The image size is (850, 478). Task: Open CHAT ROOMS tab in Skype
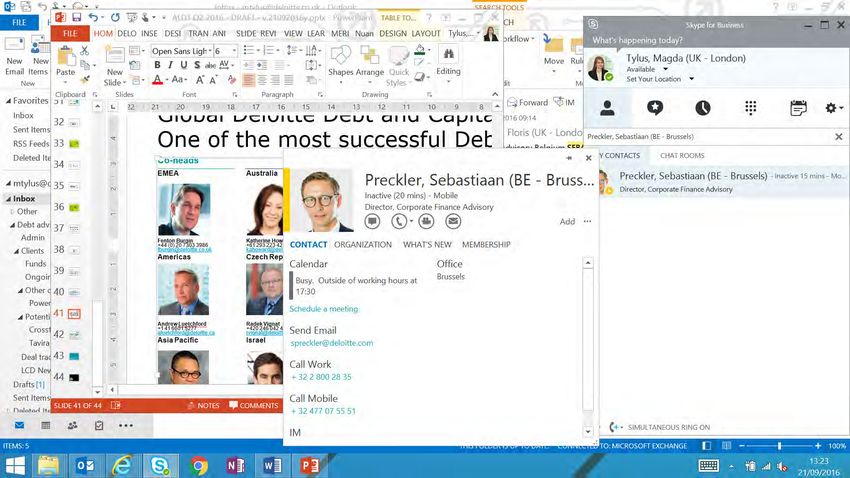[x=682, y=156]
